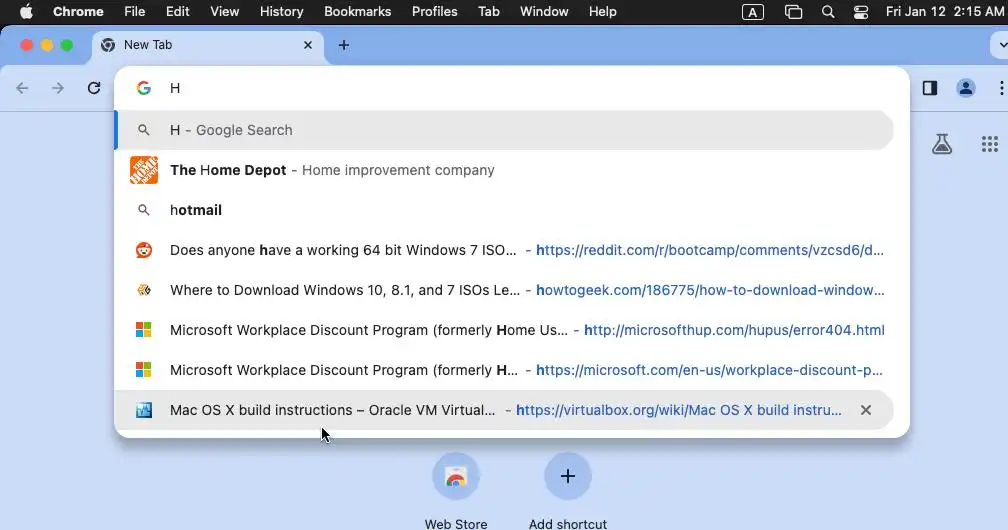The image size is (1008, 530).
Task: Click the Google logo in the address bar
Action: [x=143, y=88]
